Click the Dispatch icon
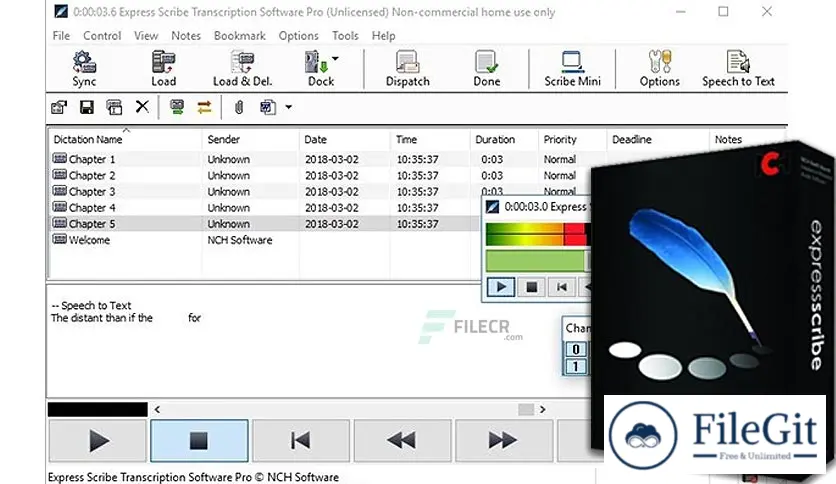The height and width of the screenshot is (484, 836). click(x=407, y=68)
